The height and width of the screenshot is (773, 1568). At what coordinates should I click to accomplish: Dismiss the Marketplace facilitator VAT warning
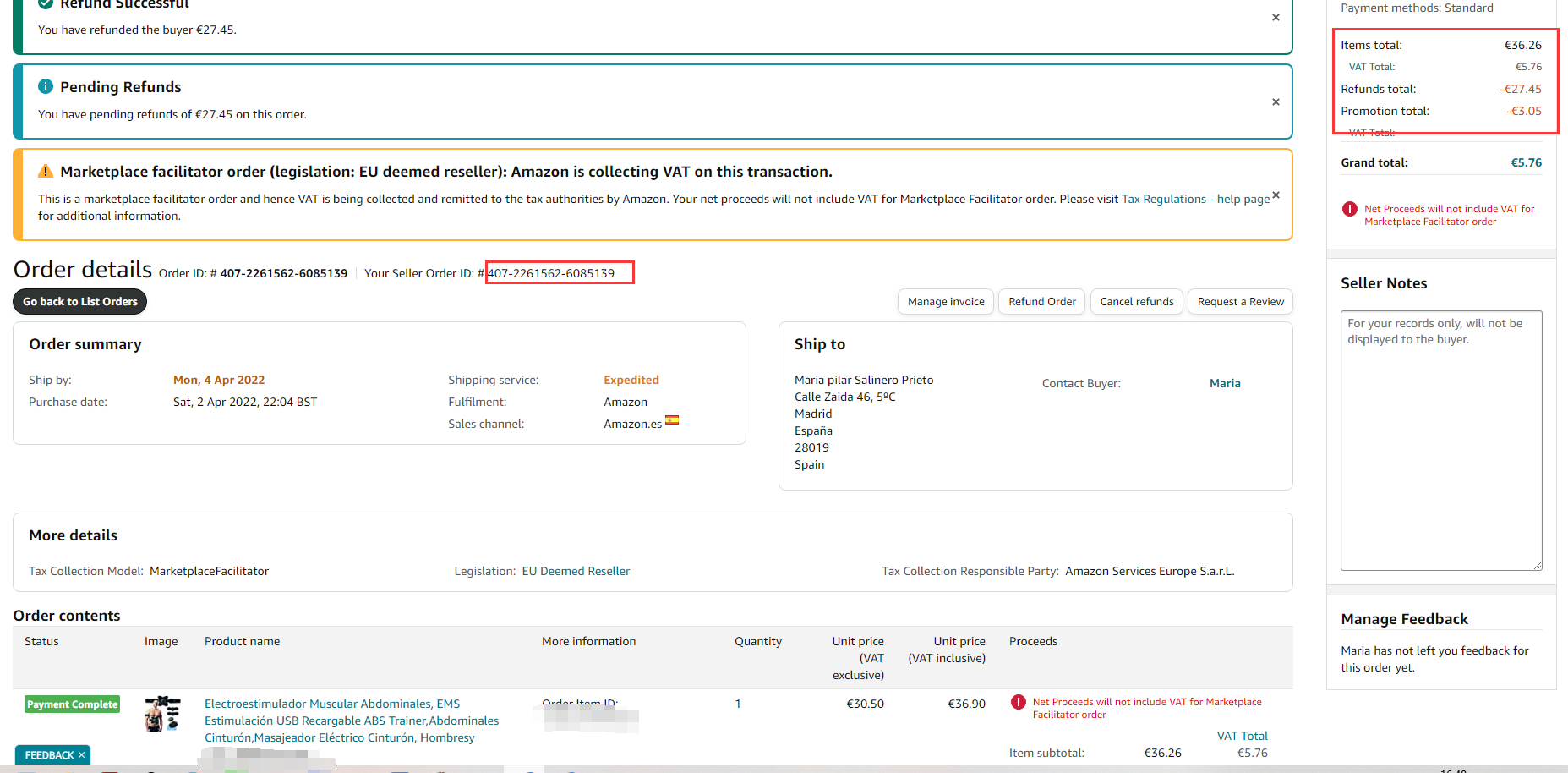coord(1276,195)
